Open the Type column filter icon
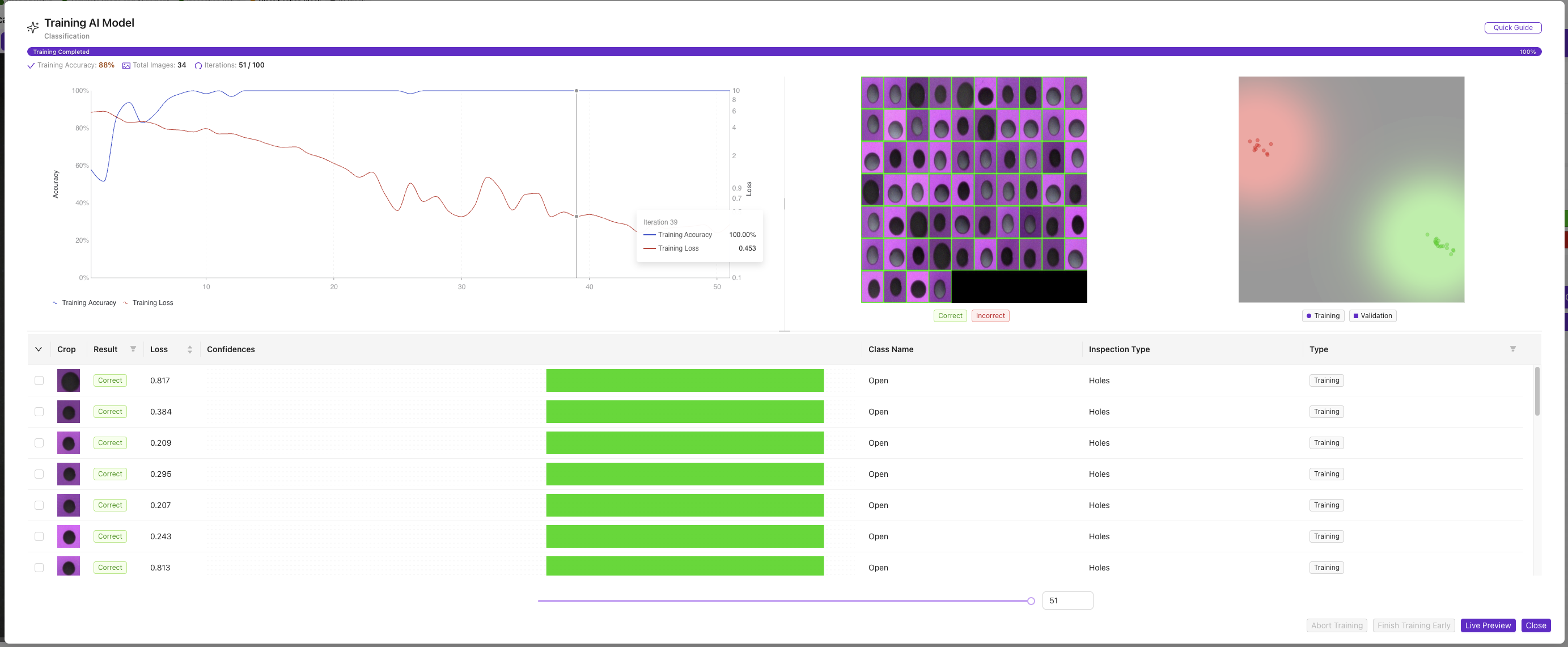The height and width of the screenshot is (647, 1568). tap(1512, 349)
